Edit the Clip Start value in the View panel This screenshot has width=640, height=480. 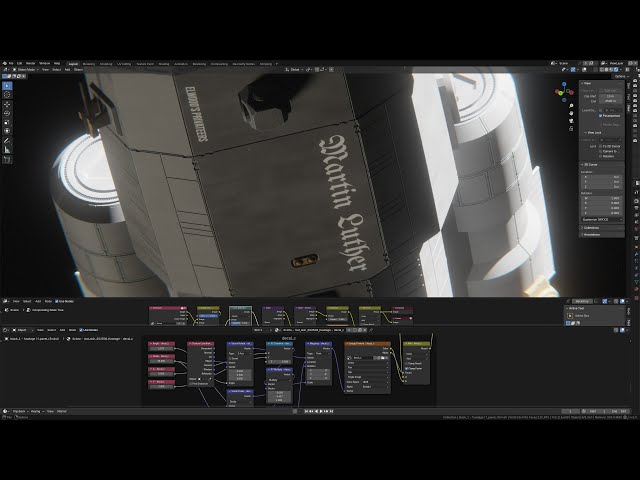pos(611,96)
